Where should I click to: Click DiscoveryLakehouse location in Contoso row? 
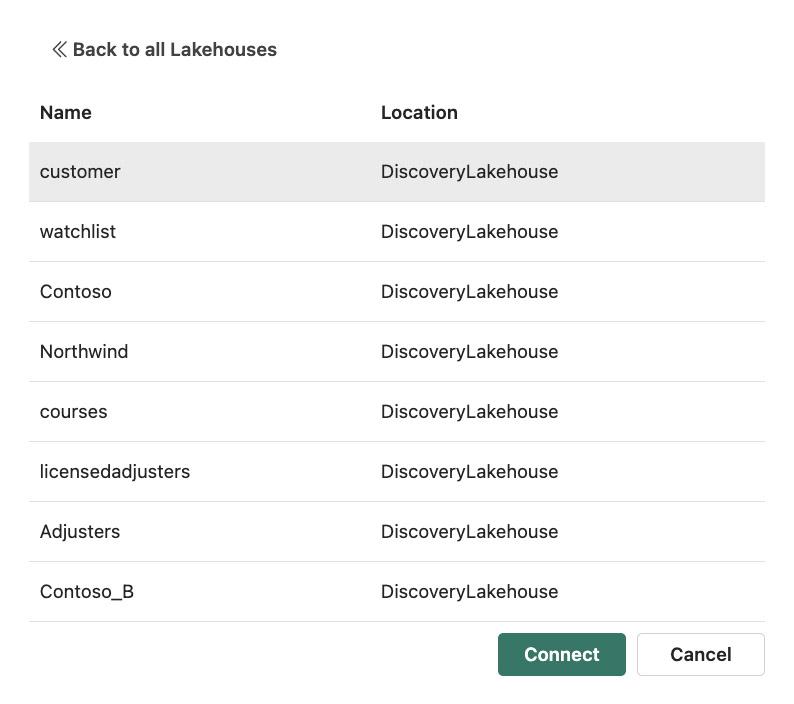coord(469,292)
